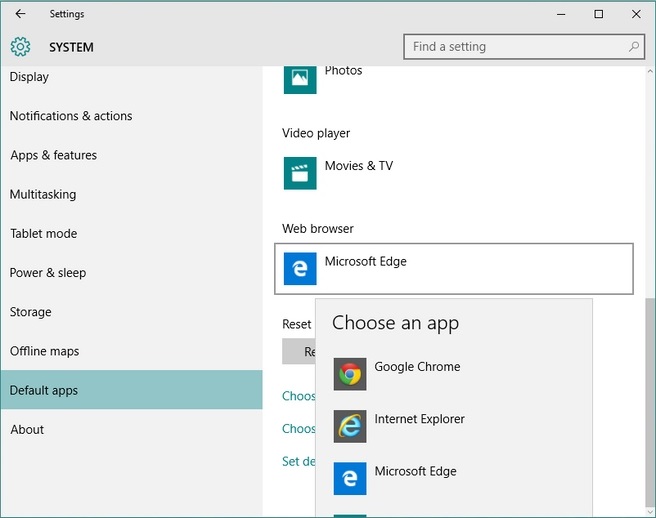Open Notifications & actions settings
Image resolution: width=656 pixels, height=518 pixels.
coord(131,116)
